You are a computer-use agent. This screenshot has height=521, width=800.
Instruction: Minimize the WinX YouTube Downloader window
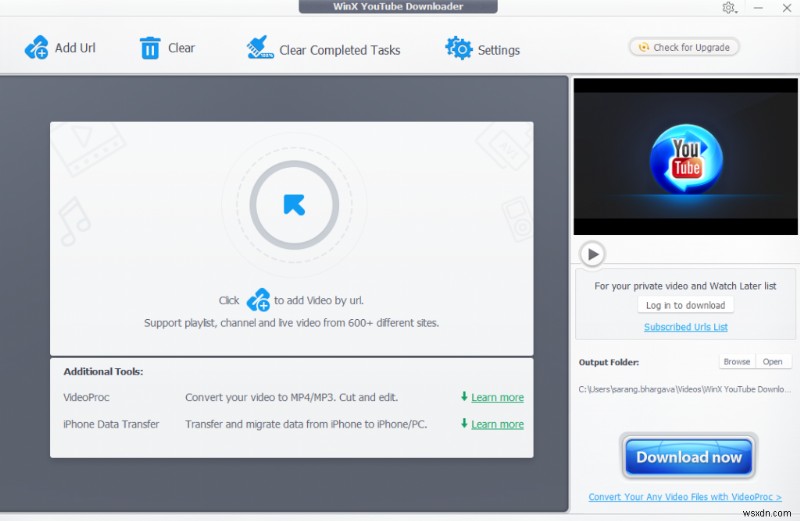pos(759,8)
